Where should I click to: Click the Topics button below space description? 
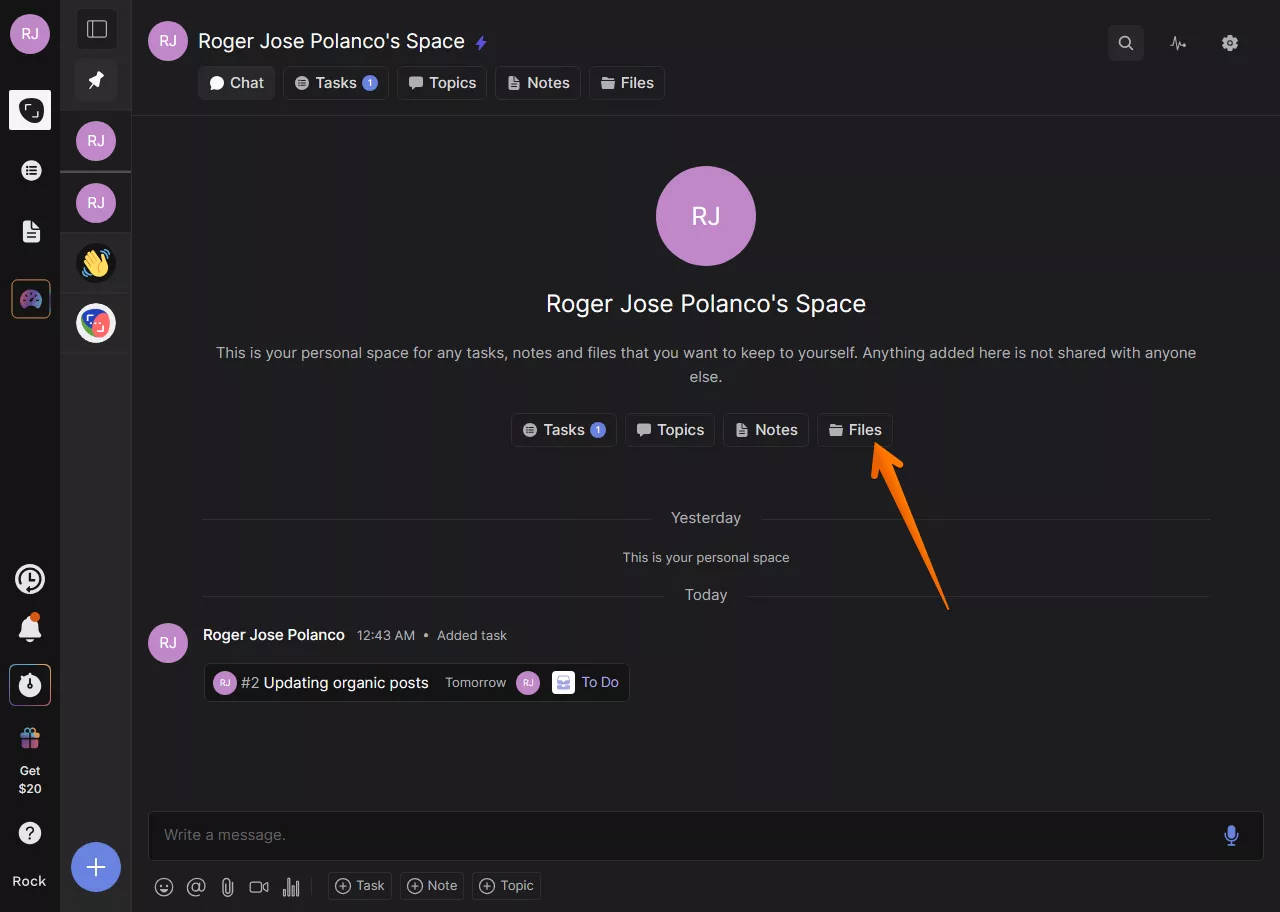pos(670,430)
